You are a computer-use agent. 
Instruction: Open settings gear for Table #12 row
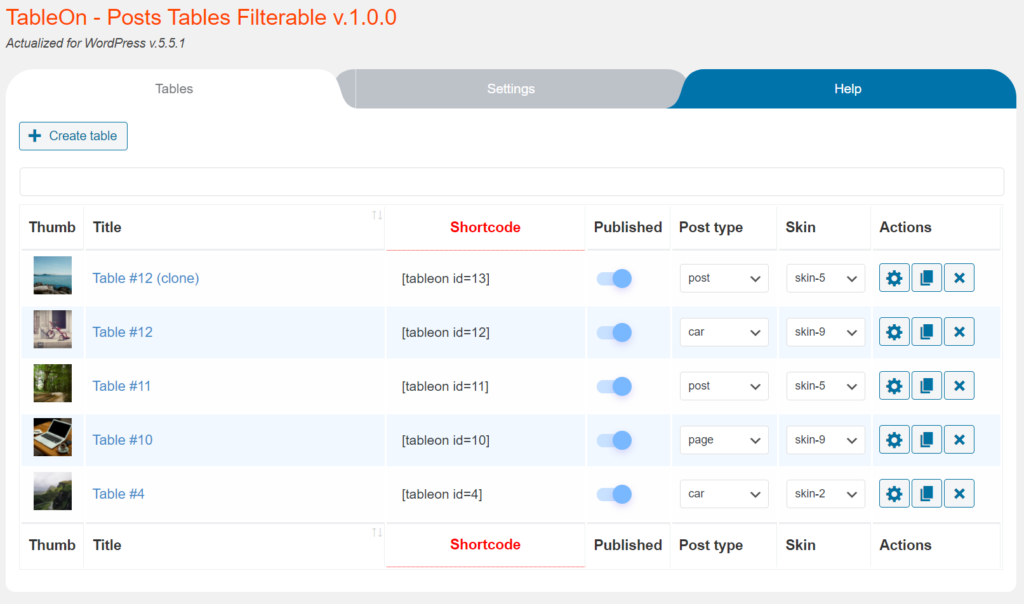[x=893, y=332]
